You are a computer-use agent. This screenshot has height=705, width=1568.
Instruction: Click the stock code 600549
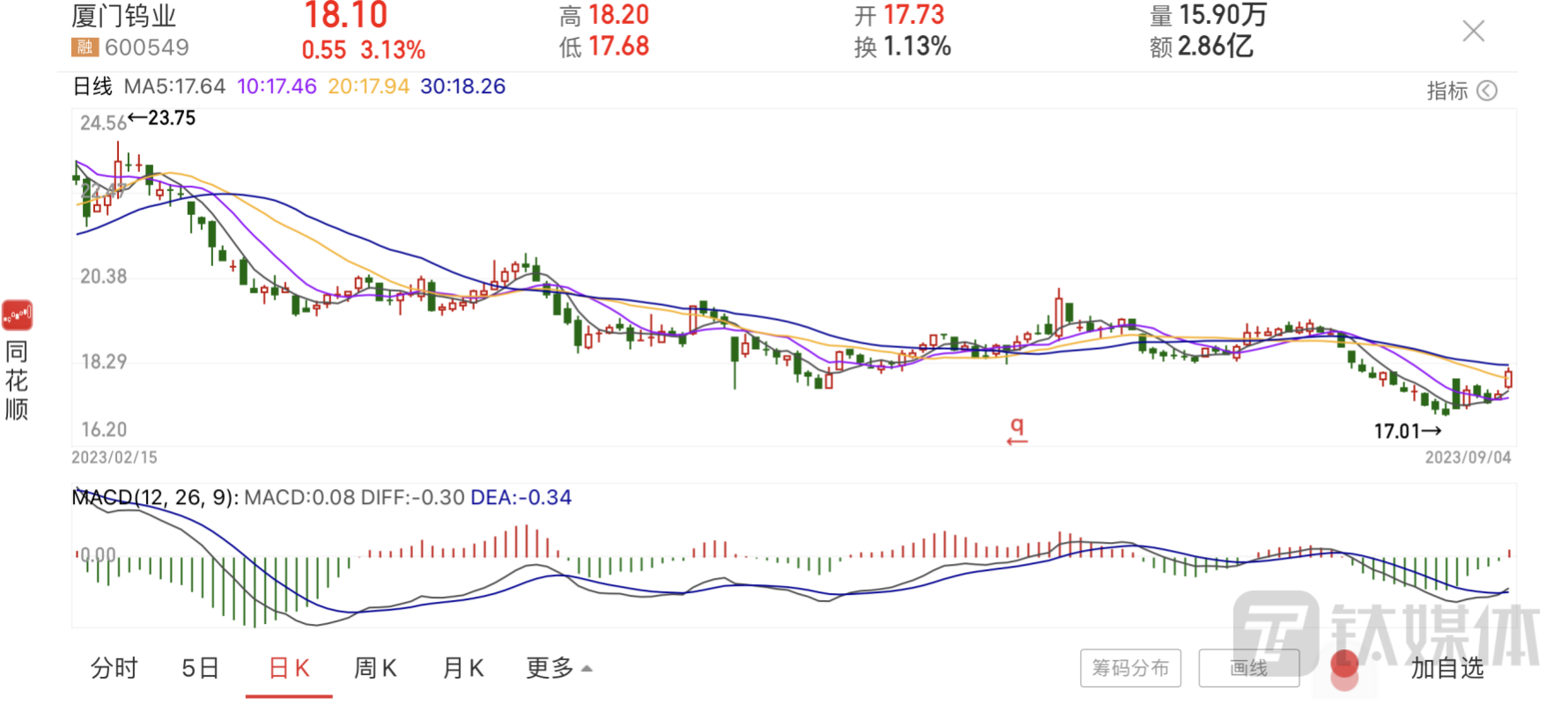(x=146, y=48)
